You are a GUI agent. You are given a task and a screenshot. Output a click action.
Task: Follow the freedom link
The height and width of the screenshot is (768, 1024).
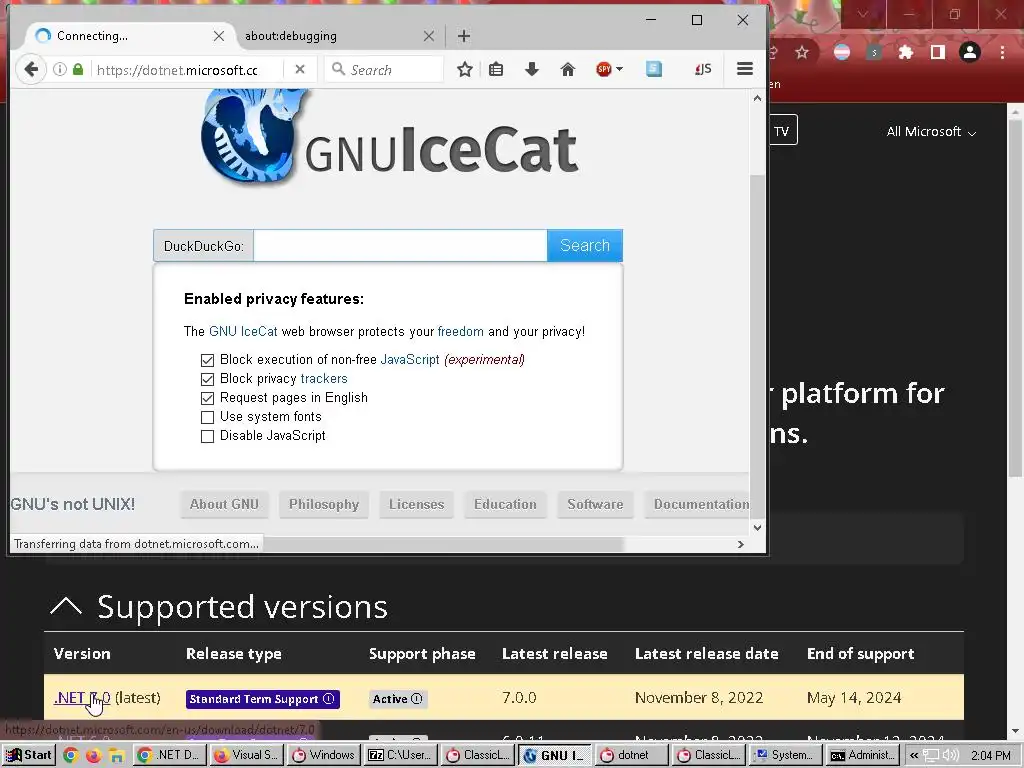(460, 332)
